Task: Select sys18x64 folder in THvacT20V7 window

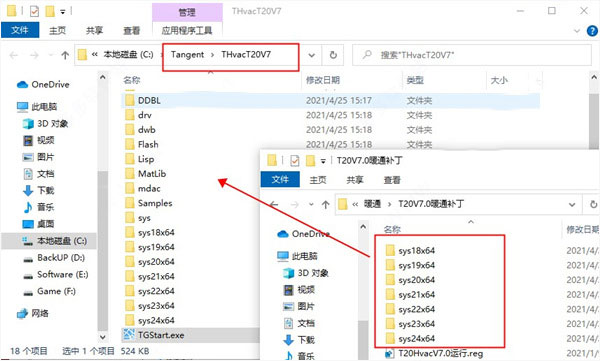Action: (x=150, y=232)
